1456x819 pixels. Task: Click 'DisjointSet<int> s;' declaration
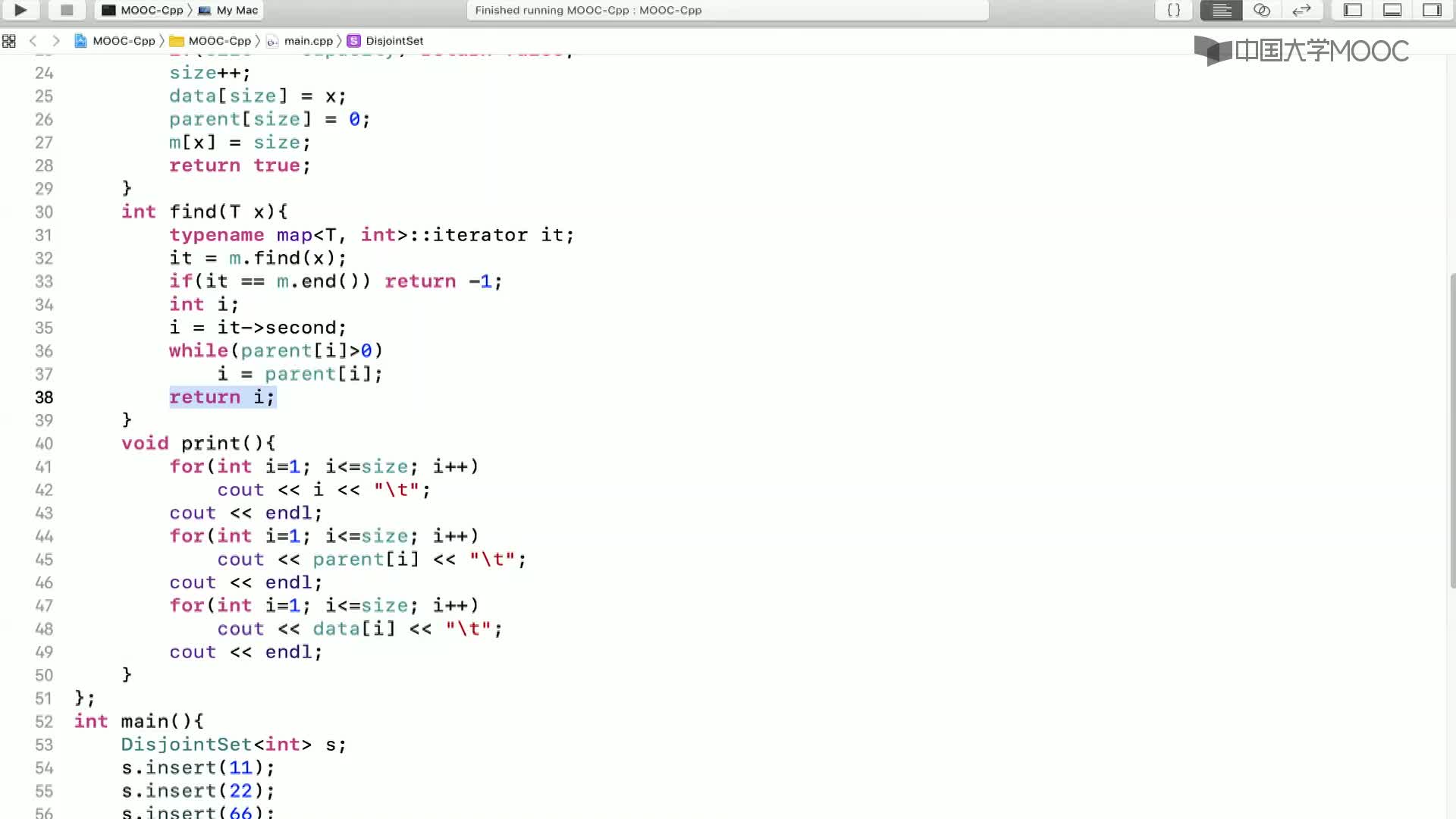tap(234, 745)
